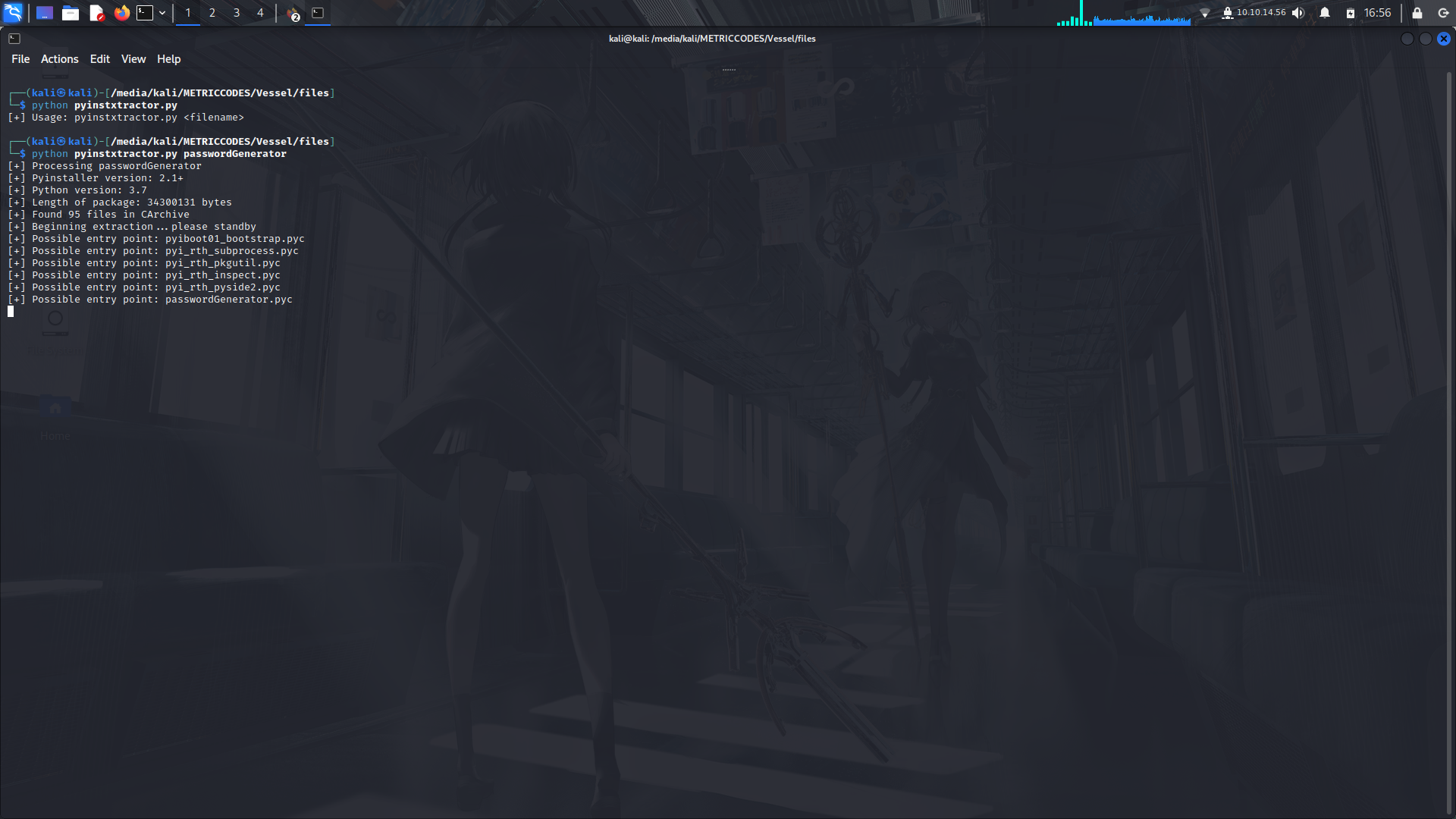Toggle show desktop in the taskbar
Viewport: 1456px width, 819px height.
click(x=43, y=13)
